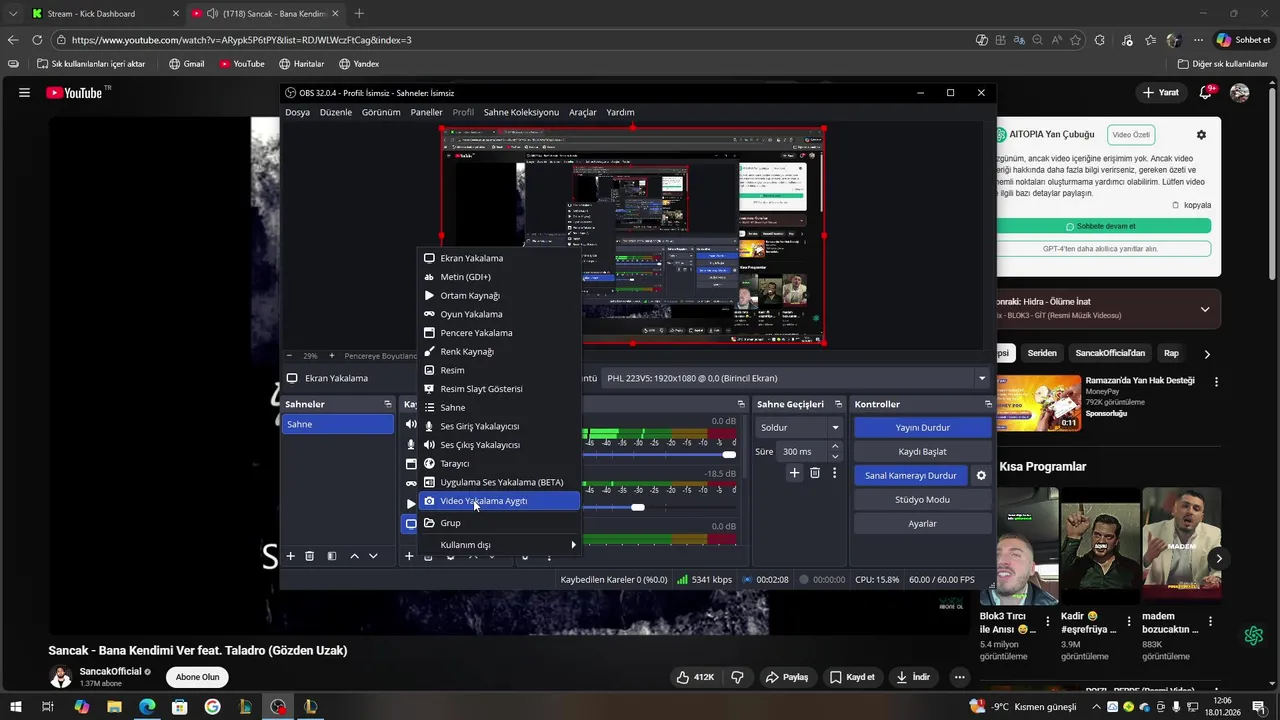Image resolution: width=1280 pixels, height=720 pixels.
Task: Pick Tarayıcı source from the menu
Action: tap(498, 463)
